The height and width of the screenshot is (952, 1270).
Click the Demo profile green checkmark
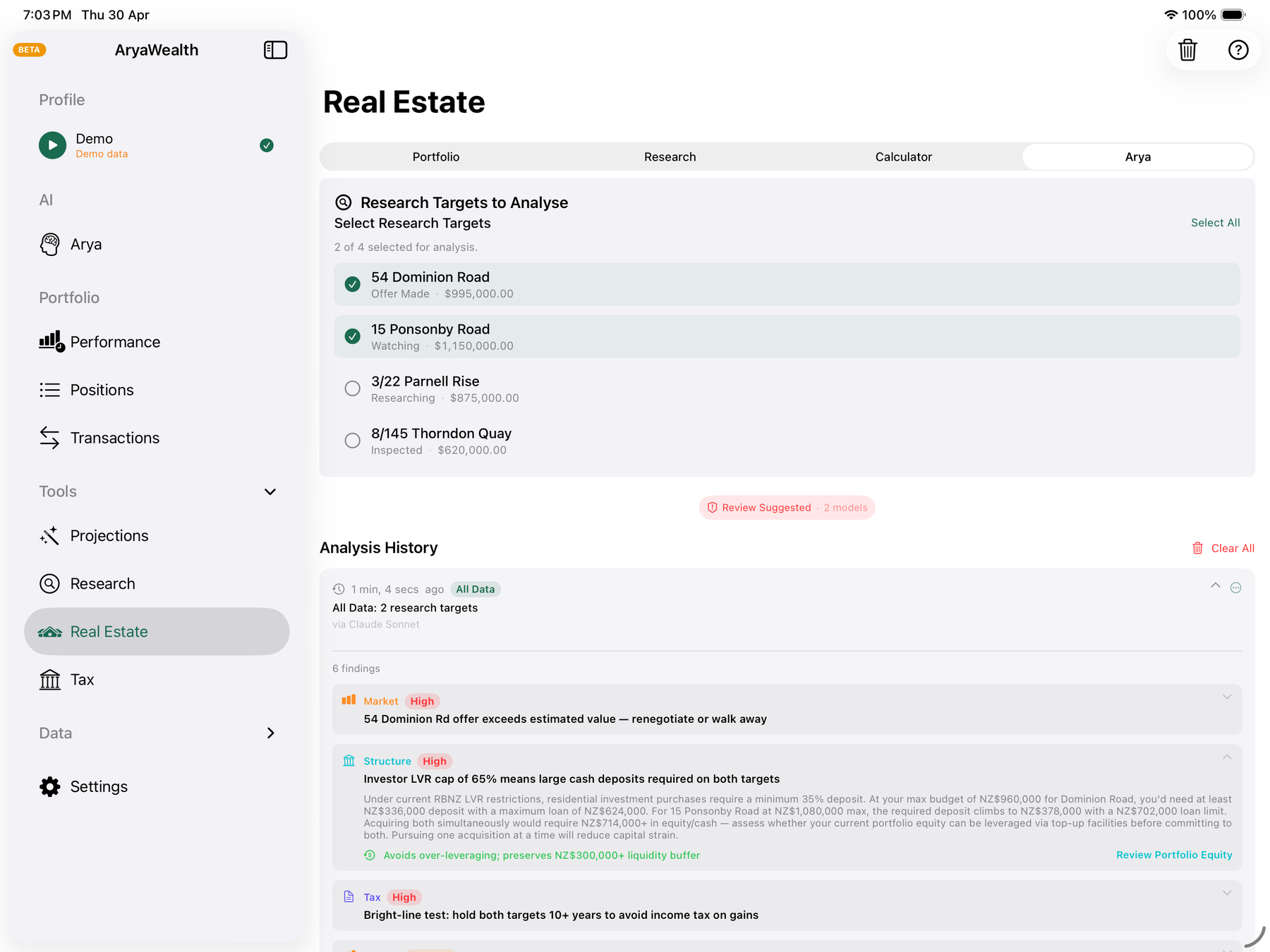tap(267, 145)
